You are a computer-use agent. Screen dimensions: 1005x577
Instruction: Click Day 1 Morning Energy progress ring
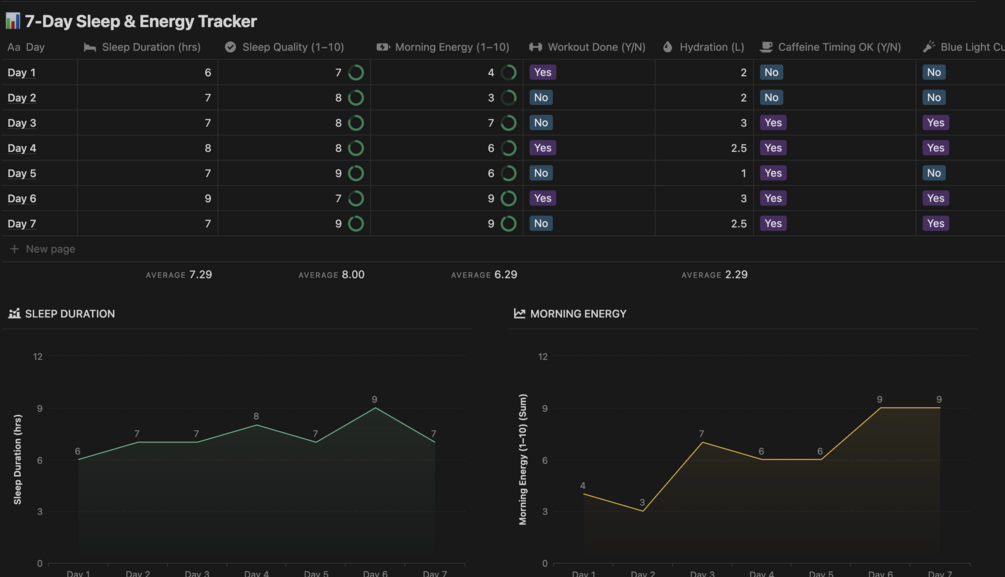[508, 72]
